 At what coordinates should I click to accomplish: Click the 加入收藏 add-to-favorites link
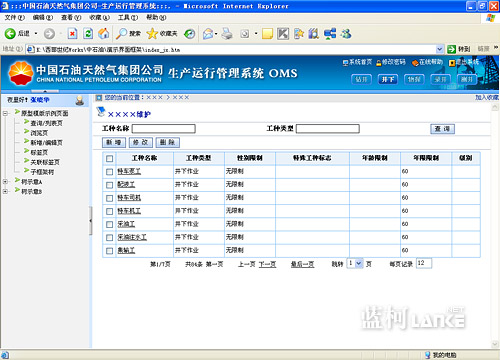(487, 97)
